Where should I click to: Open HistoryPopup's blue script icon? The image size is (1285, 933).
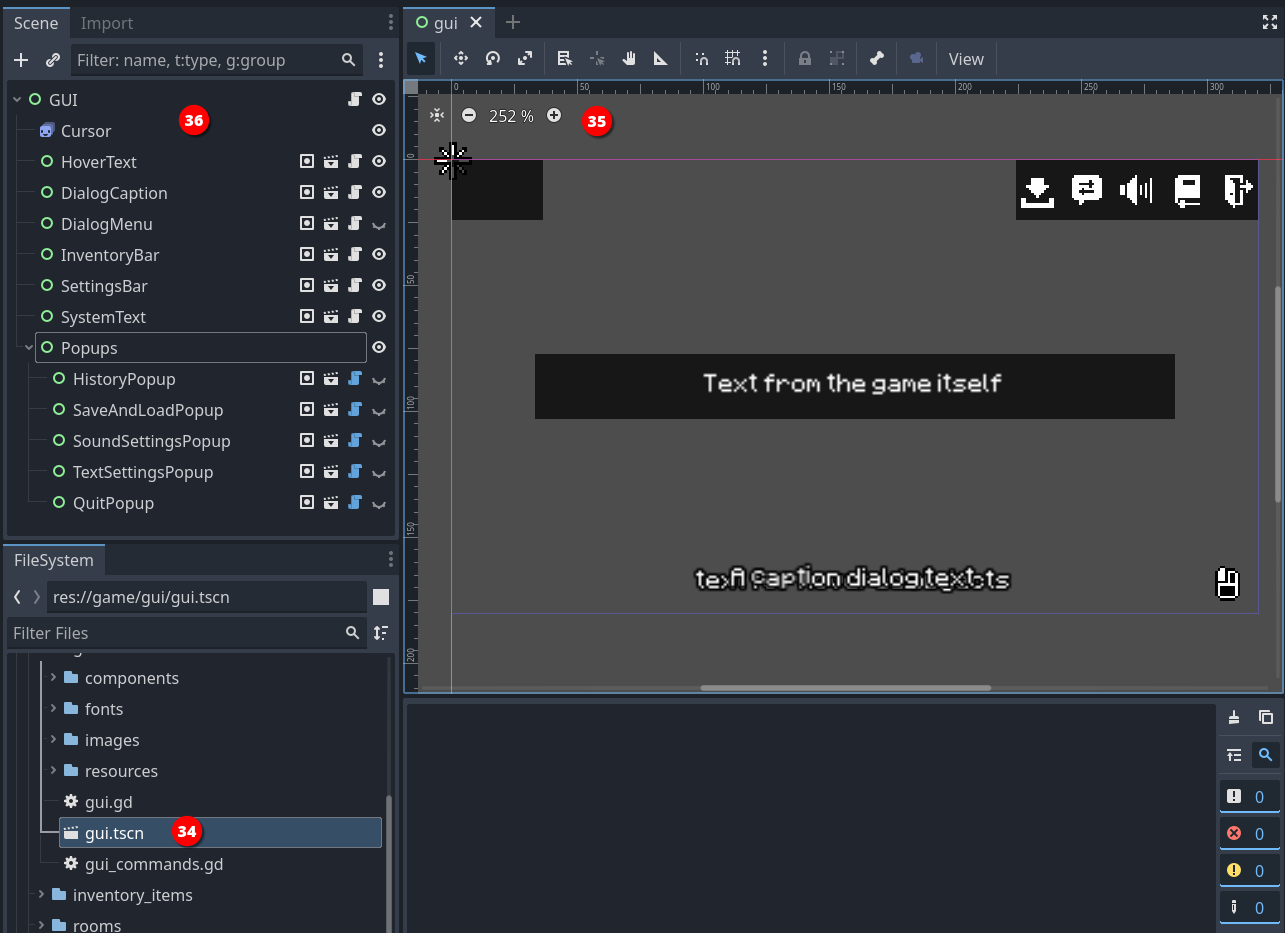point(354,379)
